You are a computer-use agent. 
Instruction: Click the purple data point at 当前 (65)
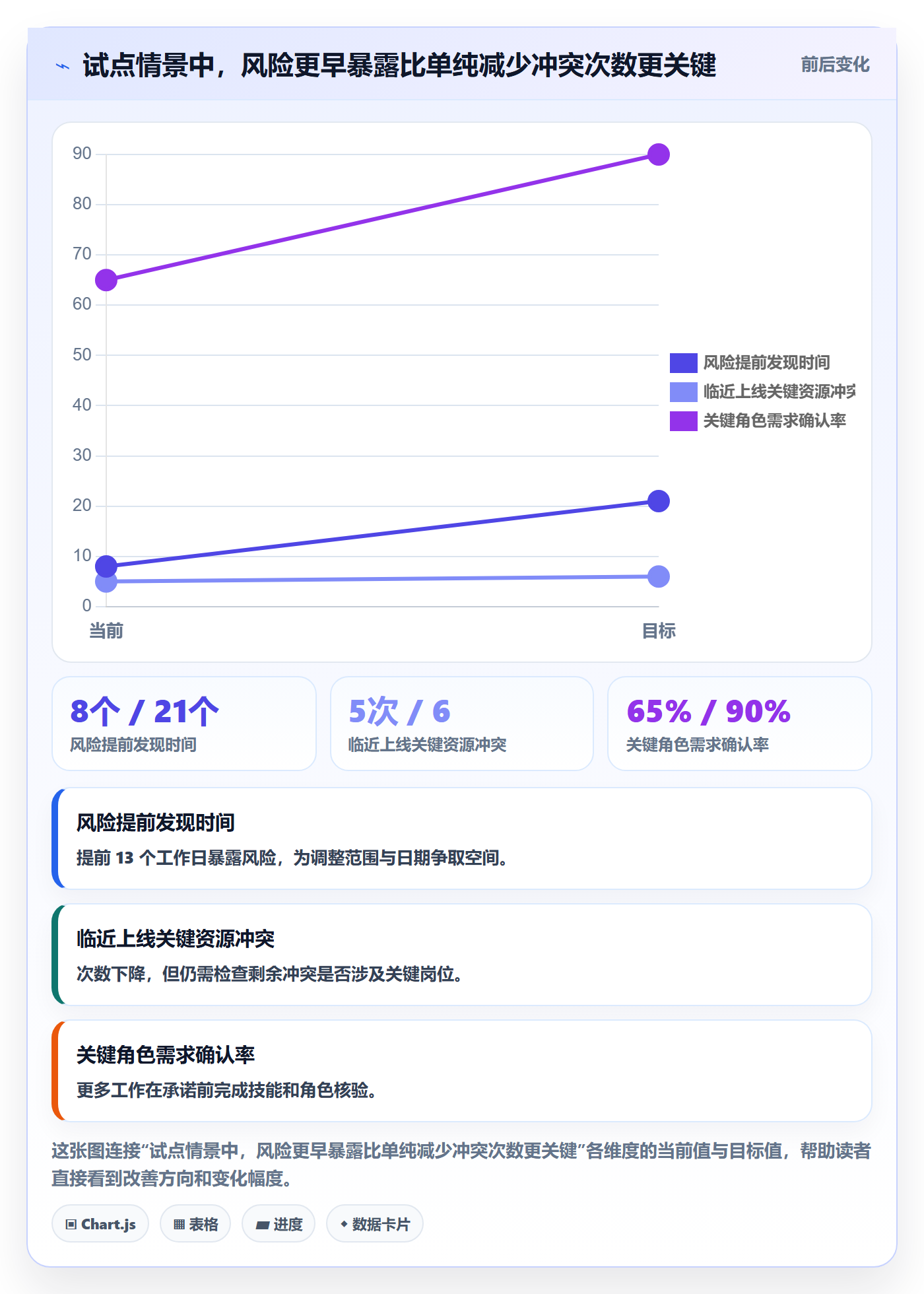pyautogui.click(x=106, y=280)
